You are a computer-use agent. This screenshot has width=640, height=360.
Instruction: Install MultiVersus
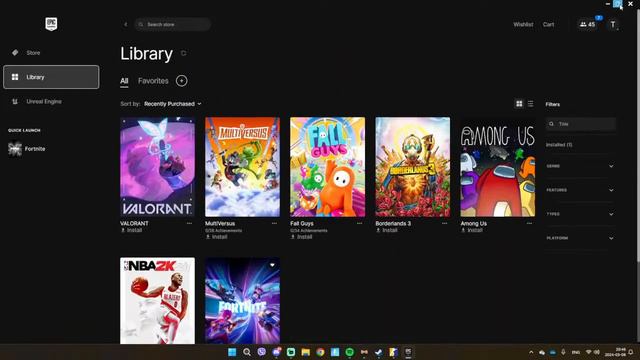click(216, 237)
